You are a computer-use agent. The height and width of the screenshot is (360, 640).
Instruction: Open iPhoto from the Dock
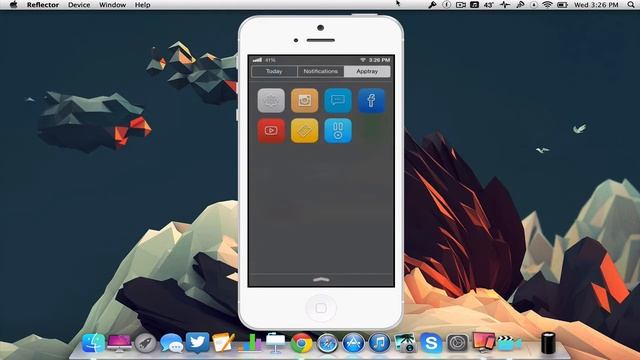(x=405, y=343)
